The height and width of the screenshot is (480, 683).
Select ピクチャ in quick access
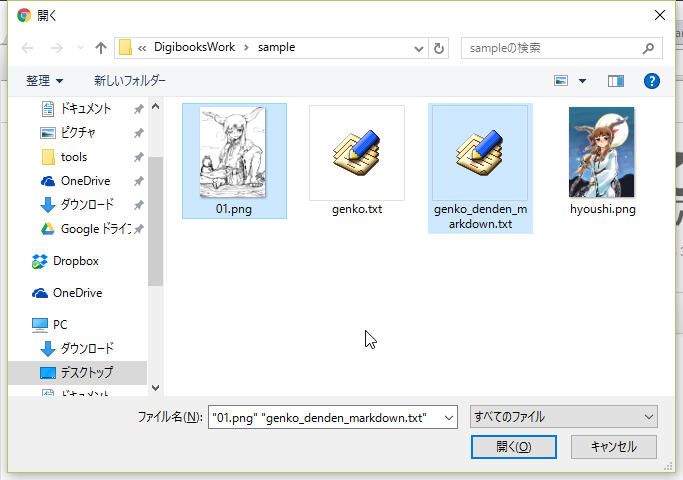coord(78,132)
